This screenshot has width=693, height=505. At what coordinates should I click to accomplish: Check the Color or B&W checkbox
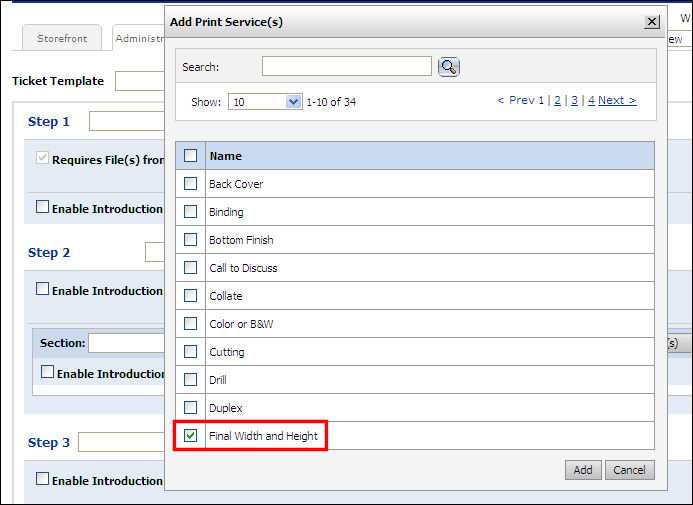(x=190, y=324)
